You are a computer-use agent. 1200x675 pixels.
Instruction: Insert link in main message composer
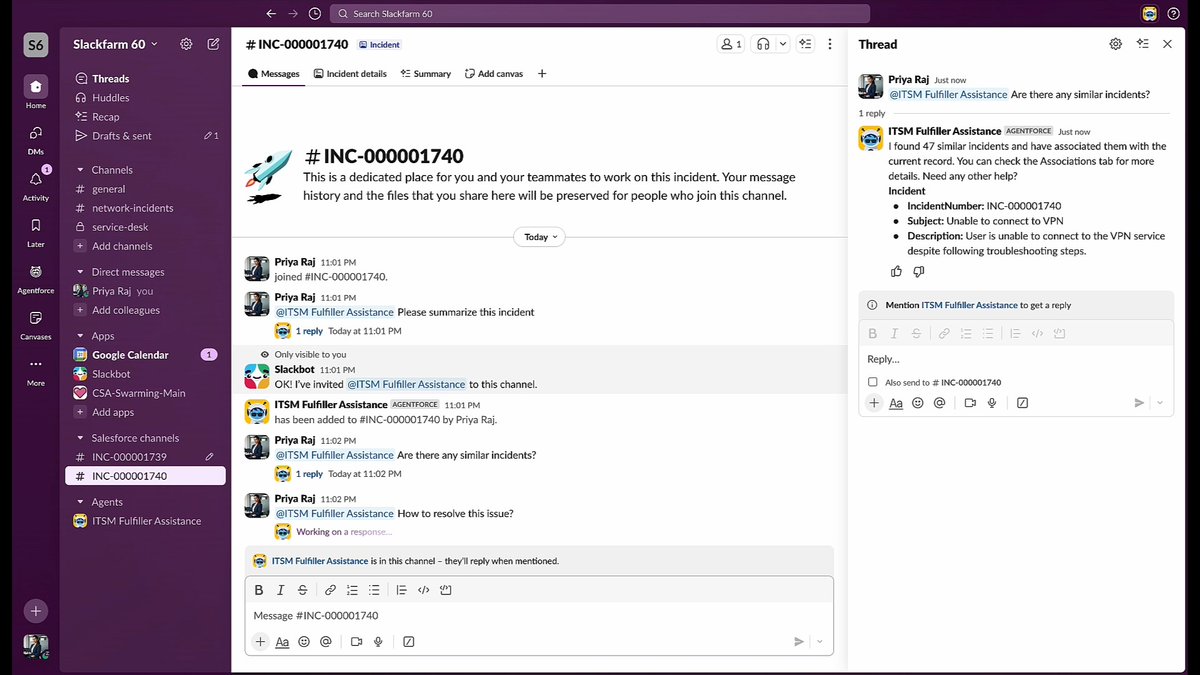pos(330,590)
